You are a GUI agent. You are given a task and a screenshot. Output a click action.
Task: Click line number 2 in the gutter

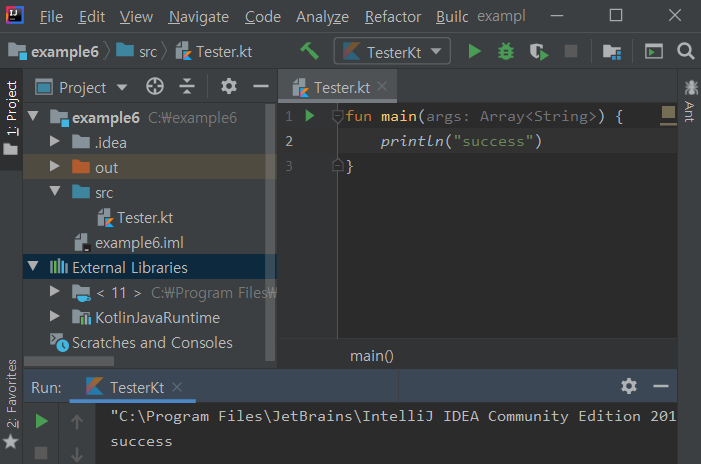click(289, 141)
